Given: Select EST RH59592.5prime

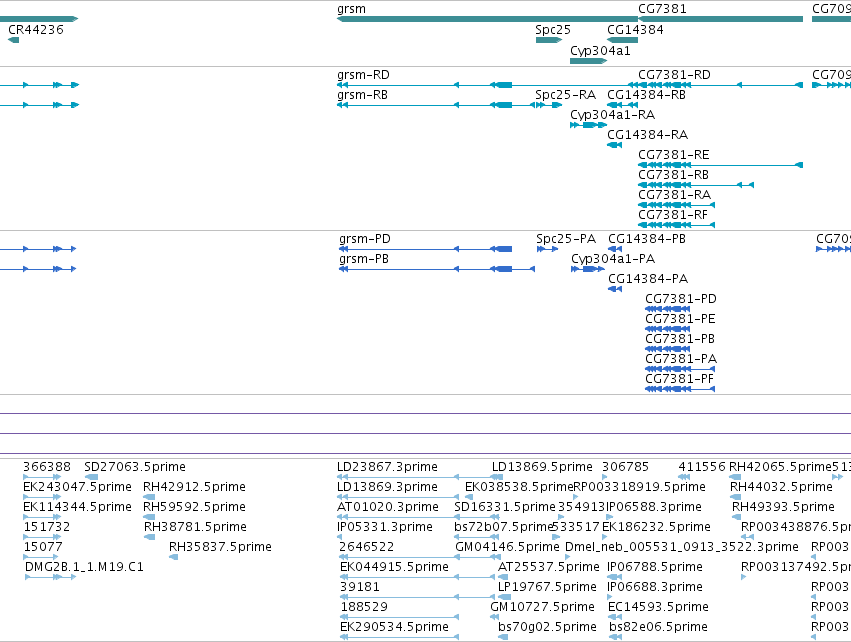Looking at the screenshot, I should click(x=149, y=517).
